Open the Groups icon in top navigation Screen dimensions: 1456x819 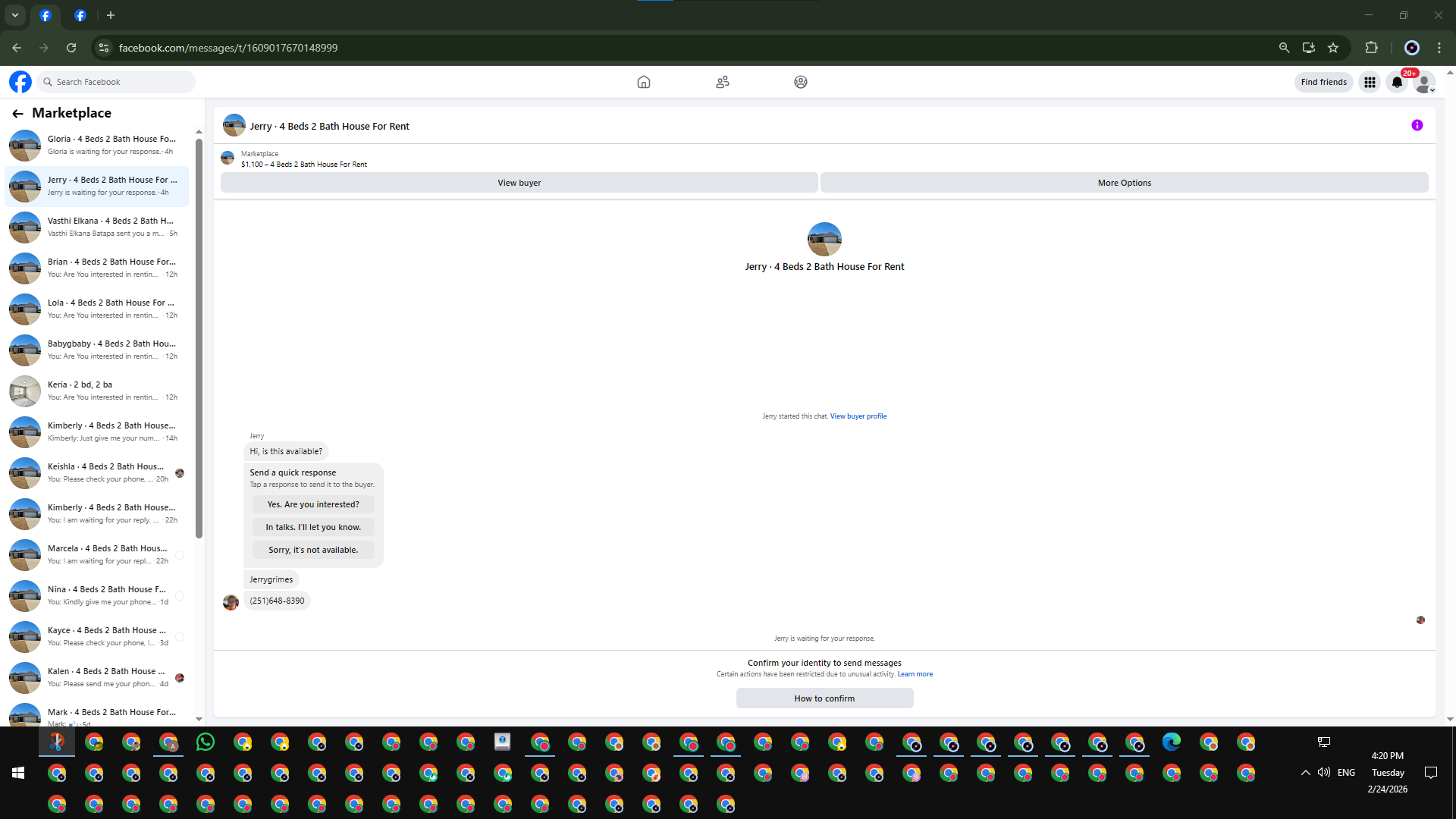pos(800,82)
